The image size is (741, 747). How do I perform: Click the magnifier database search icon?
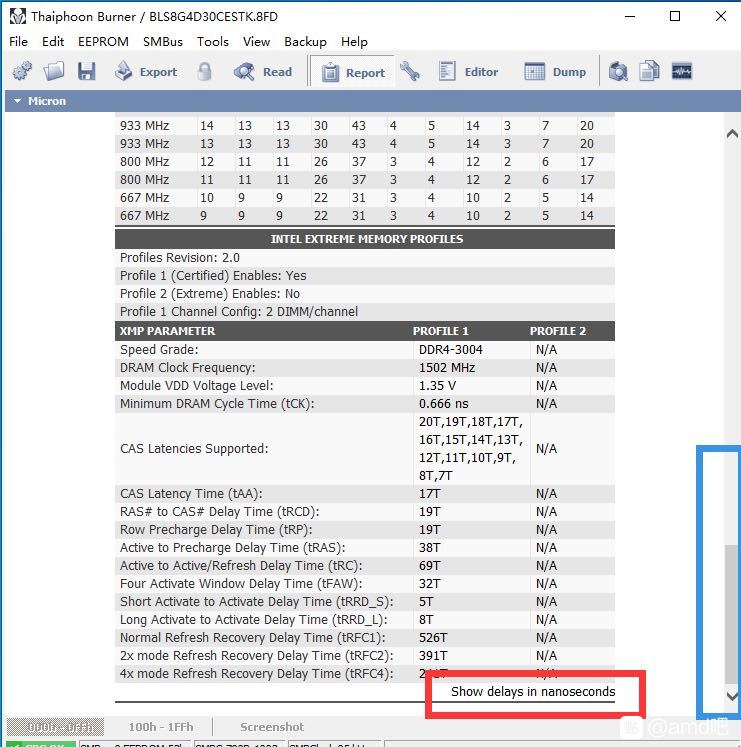618,71
